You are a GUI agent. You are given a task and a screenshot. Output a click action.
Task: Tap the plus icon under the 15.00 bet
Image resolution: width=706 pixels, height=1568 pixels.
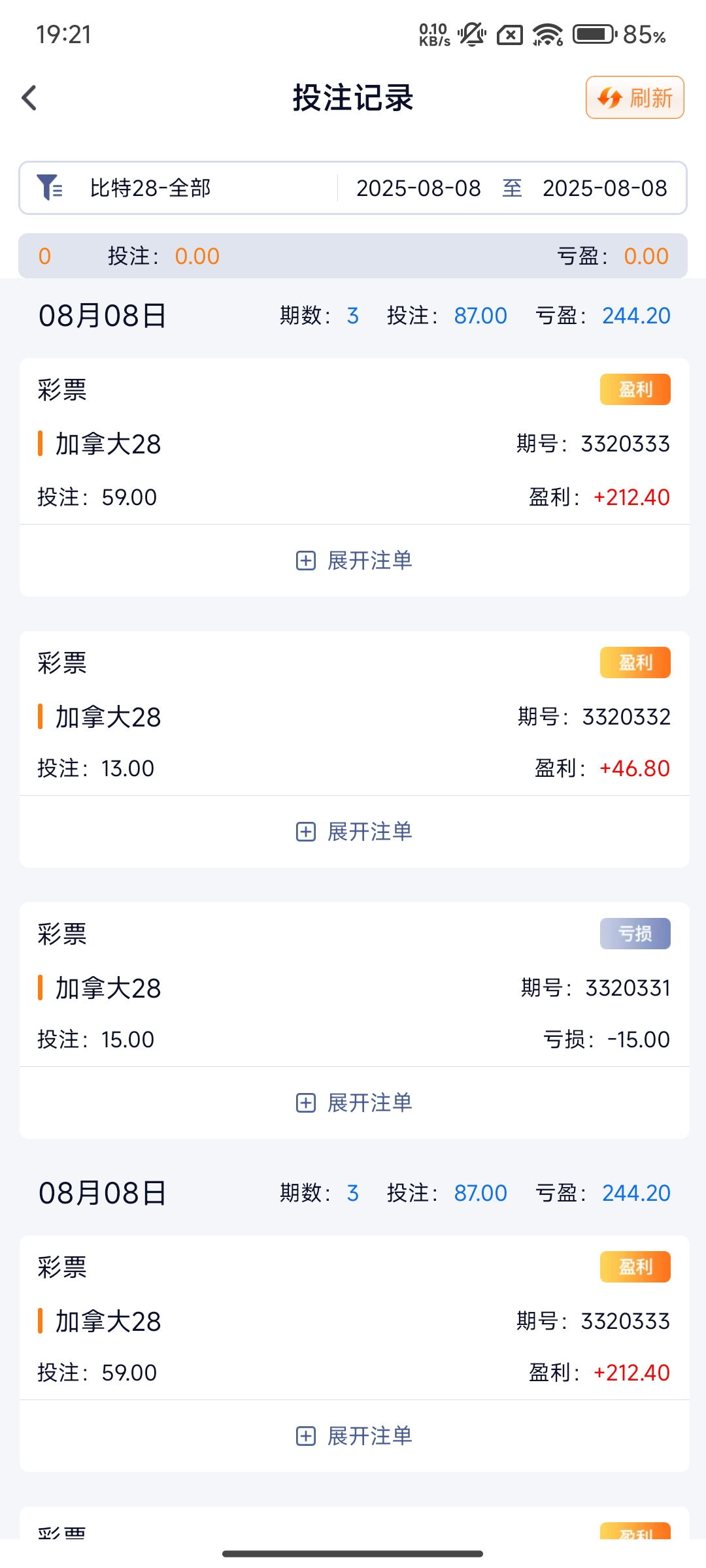(x=306, y=1103)
